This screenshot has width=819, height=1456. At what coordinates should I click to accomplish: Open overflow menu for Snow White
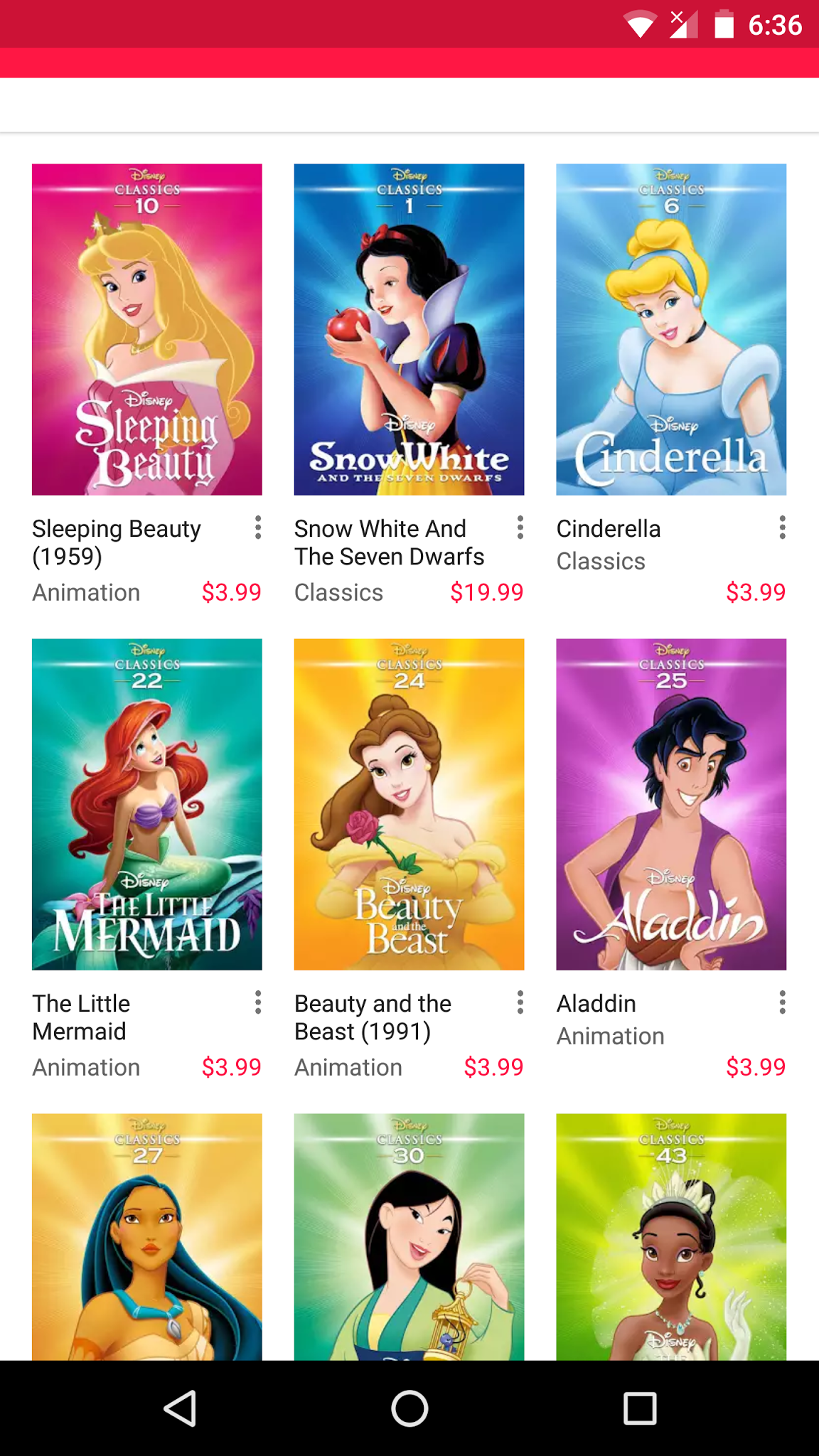coord(520,528)
